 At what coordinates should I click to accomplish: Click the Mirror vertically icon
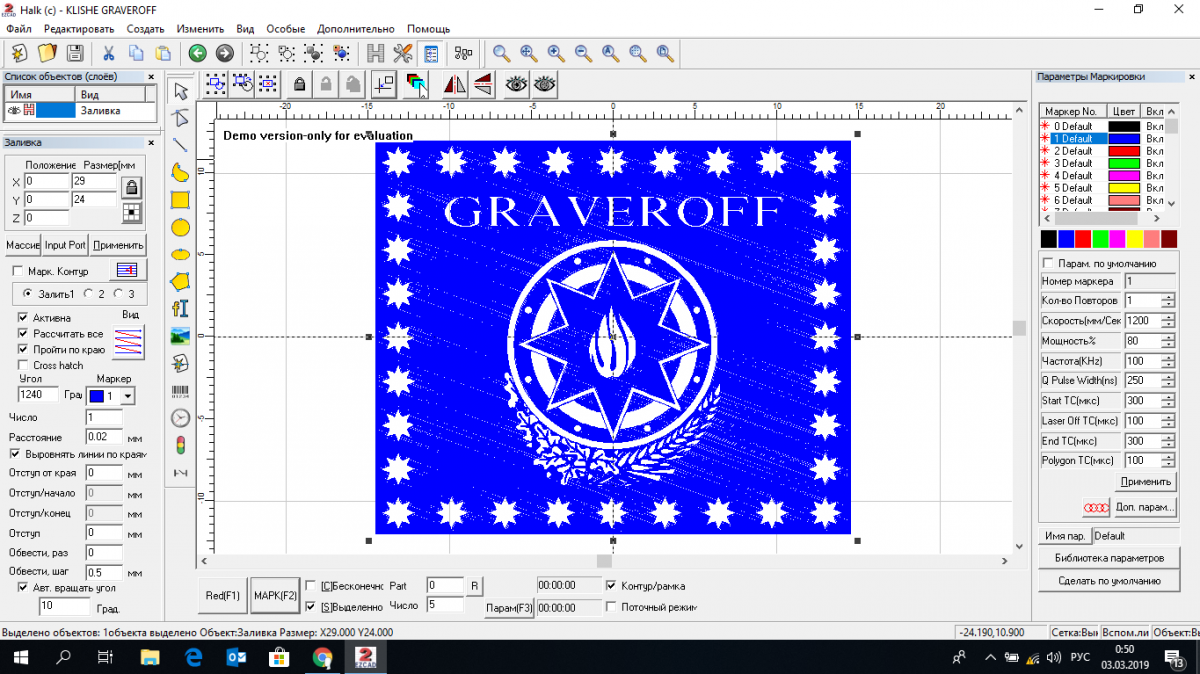[482, 85]
